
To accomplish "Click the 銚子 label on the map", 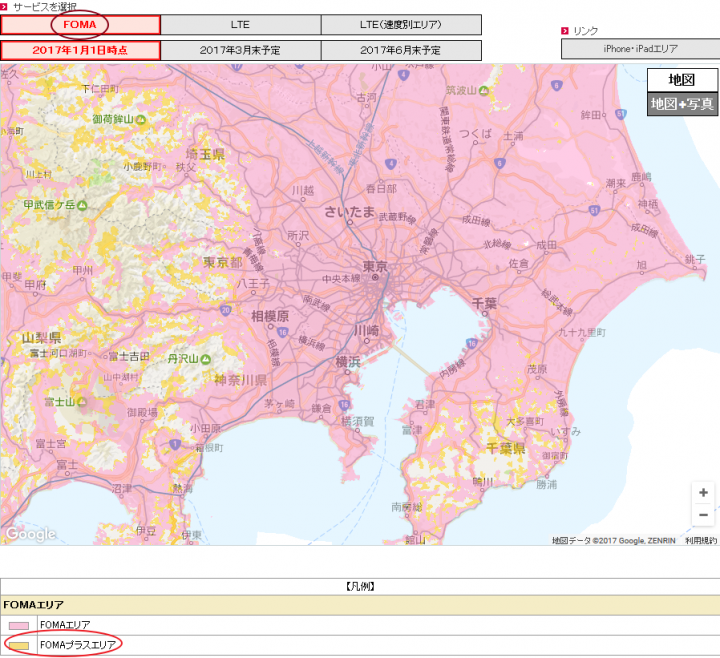I will pyautogui.click(x=695, y=259).
